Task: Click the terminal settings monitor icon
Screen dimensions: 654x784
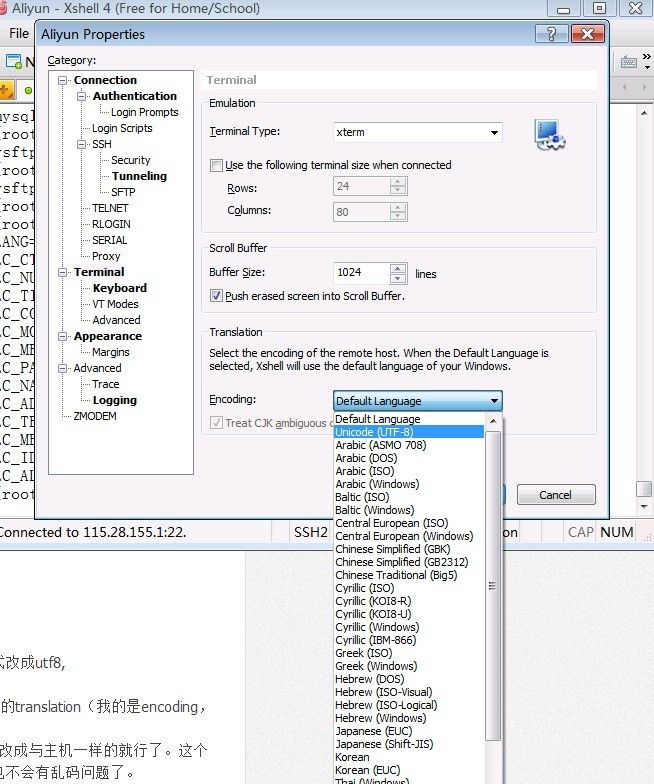Action: pos(550,134)
